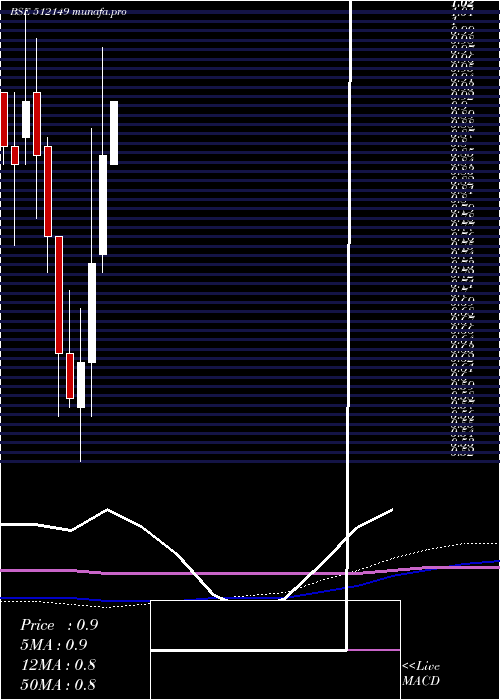
Task: Click the '50MA : 0.8' value
Action: (58, 685)
